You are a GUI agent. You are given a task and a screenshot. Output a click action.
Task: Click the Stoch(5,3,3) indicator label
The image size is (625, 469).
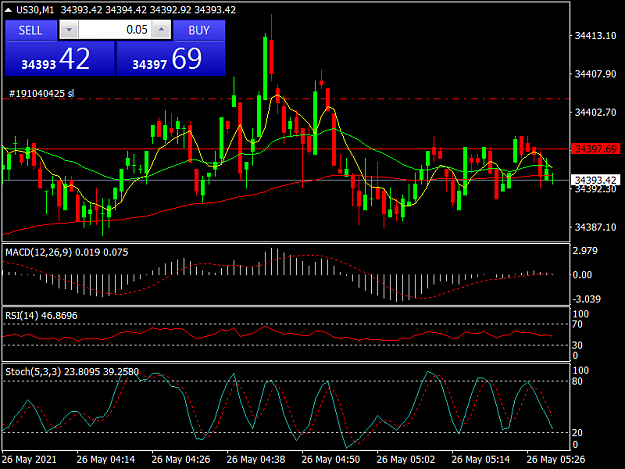tap(33, 372)
